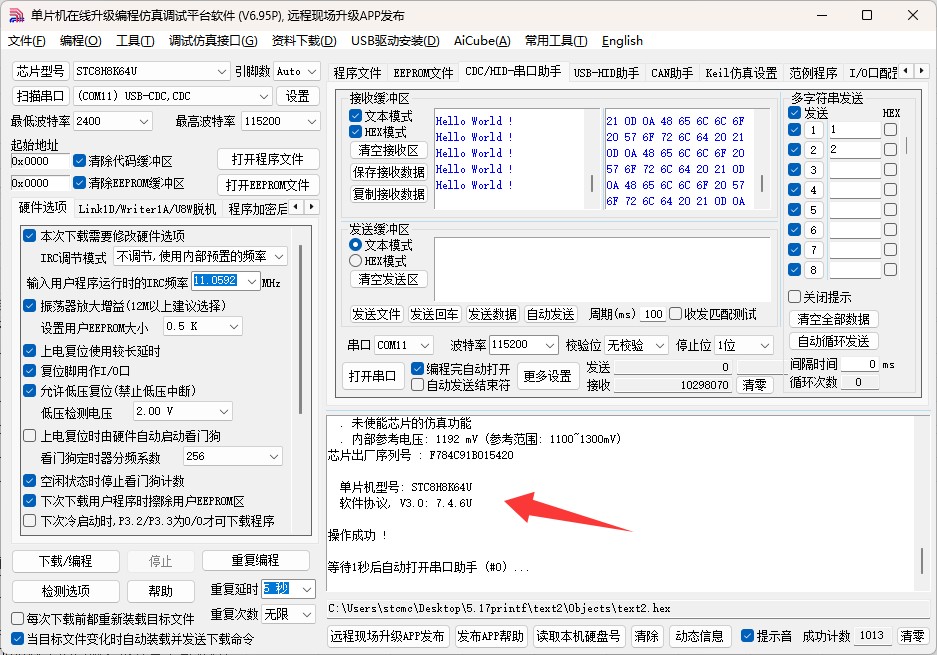
Task: Open the 最低波特率 2400 dropdown
Action: (143, 121)
